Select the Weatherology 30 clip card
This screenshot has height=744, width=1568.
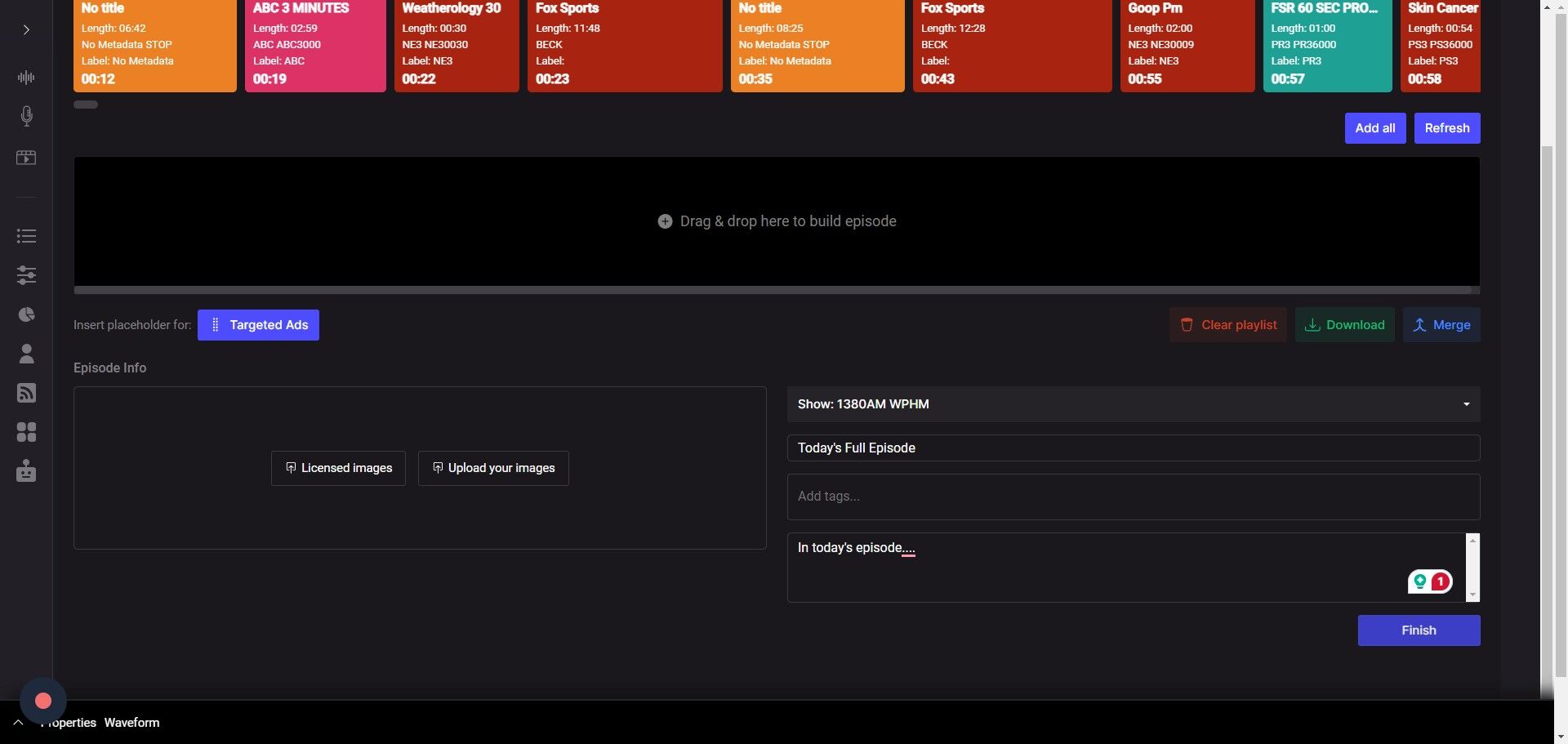(x=457, y=45)
